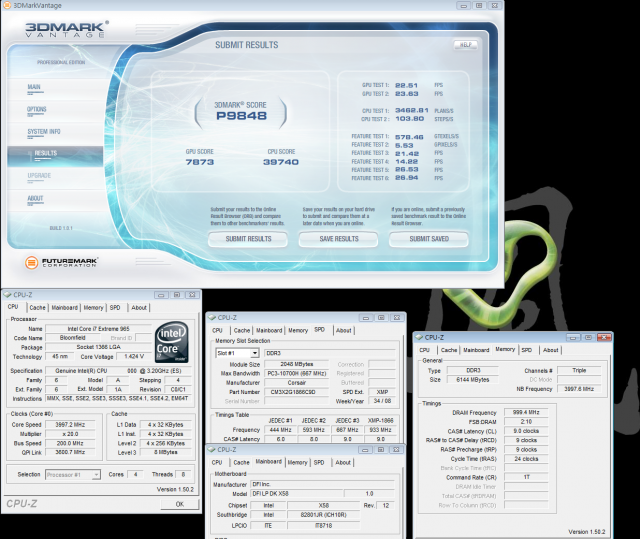This screenshot has height=539, width=640.
Task: Select the Cache tab in CPU-Z SPD window
Action: [242, 330]
